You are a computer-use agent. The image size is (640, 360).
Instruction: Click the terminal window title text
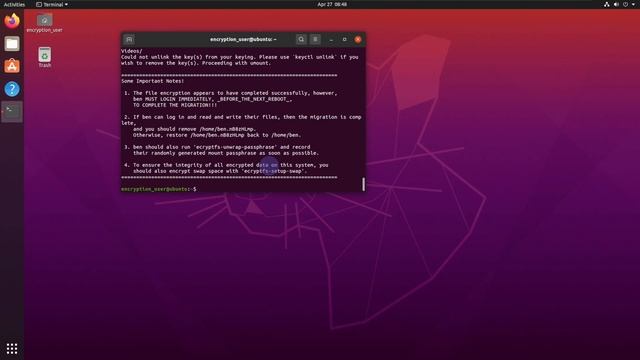pyautogui.click(x=243, y=40)
